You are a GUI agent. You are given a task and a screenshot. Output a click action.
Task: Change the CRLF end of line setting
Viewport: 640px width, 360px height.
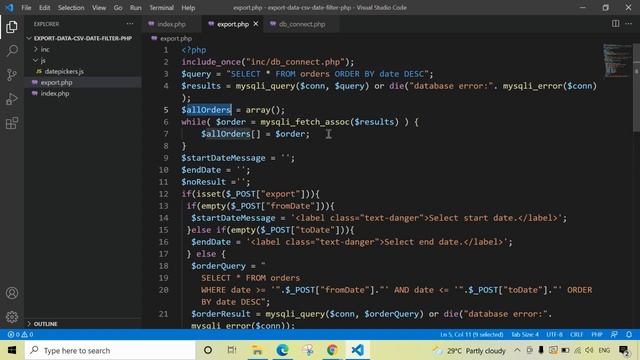point(576,335)
